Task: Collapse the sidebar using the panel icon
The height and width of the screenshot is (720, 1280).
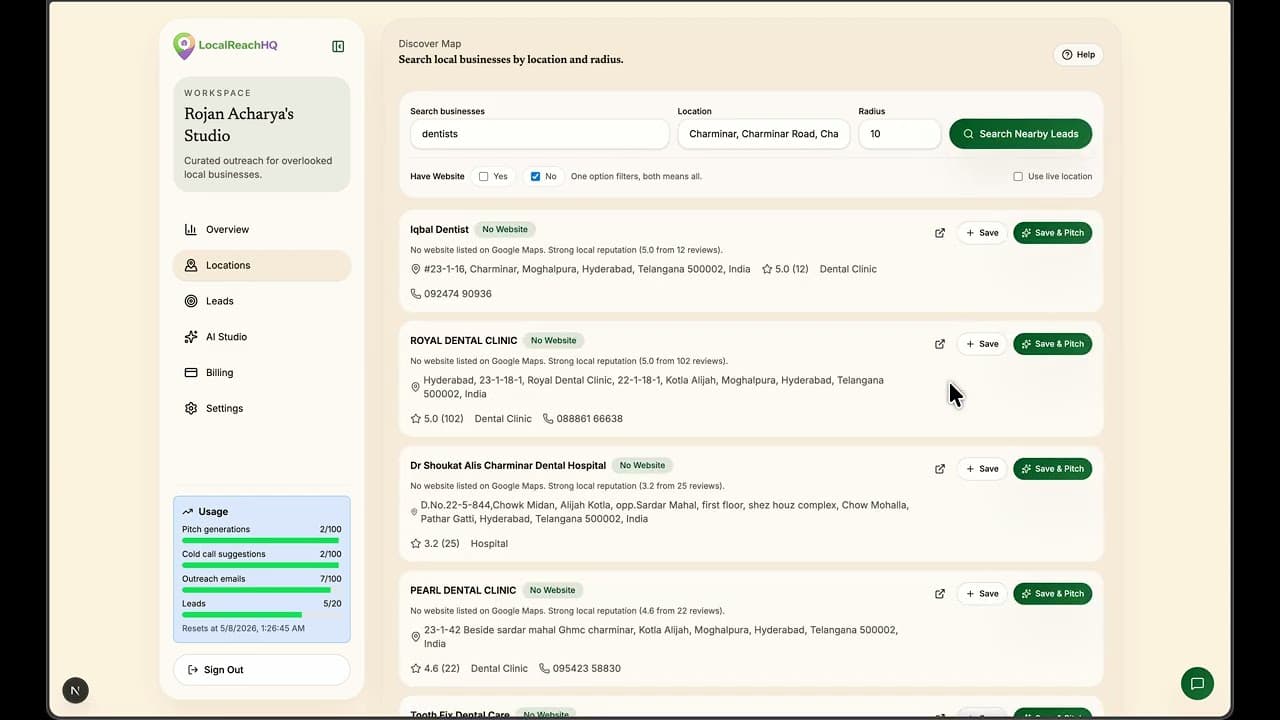Action: point(338,46)
